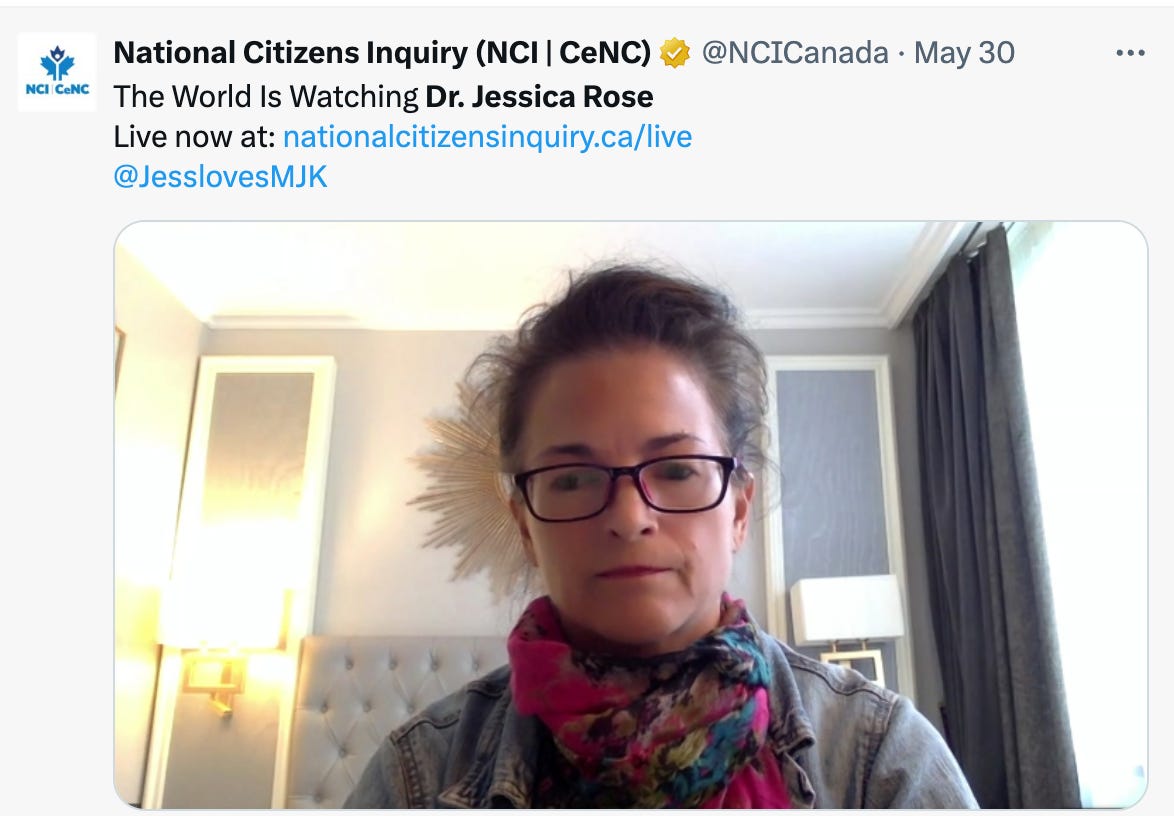This screenshot has height=816, width=1174.
Task: Click the bold Dr. Jessica Rose text
Action: coord(539,97)
